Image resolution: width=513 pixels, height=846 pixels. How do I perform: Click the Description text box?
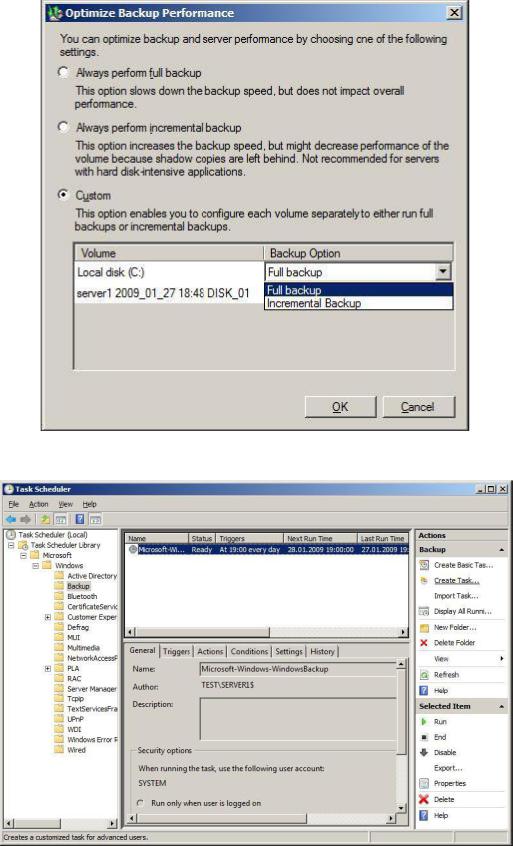point(297,719)
